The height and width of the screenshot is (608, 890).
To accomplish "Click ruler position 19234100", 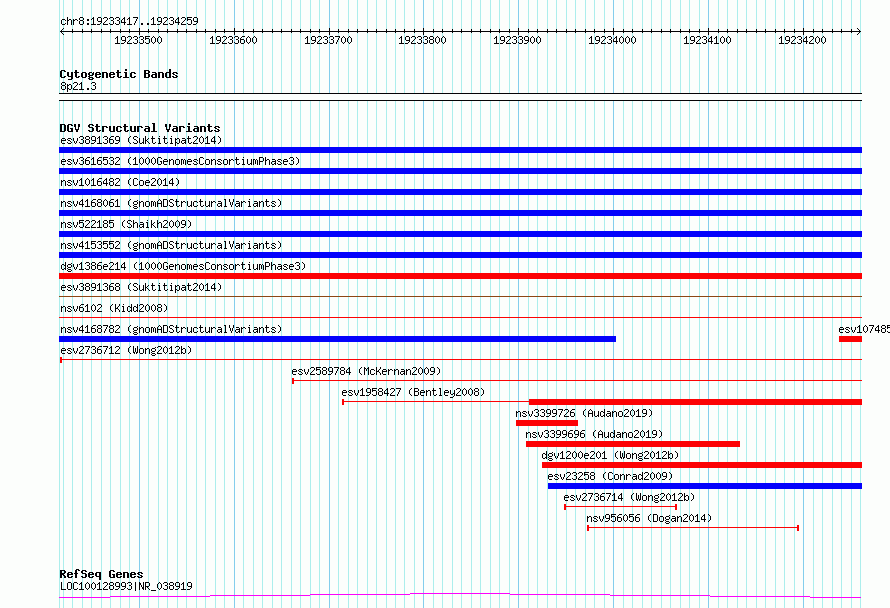I will coord(707,40).
